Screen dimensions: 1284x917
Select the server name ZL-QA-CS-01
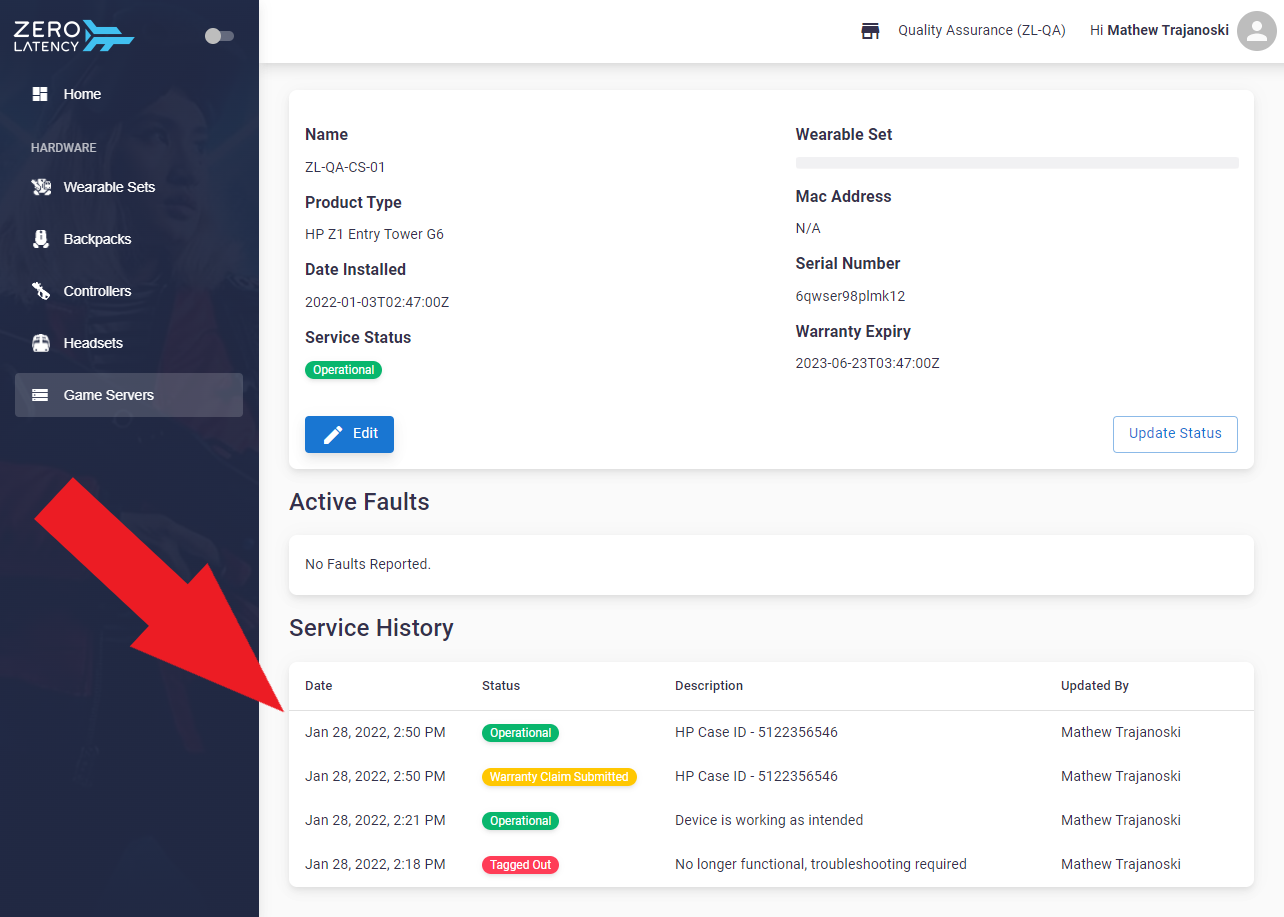(x=345, y=167)
